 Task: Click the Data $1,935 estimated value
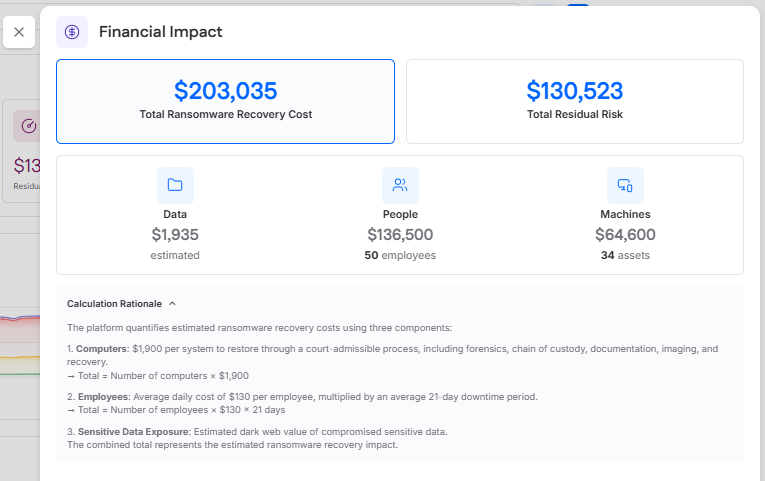click(x=175, y=235)
